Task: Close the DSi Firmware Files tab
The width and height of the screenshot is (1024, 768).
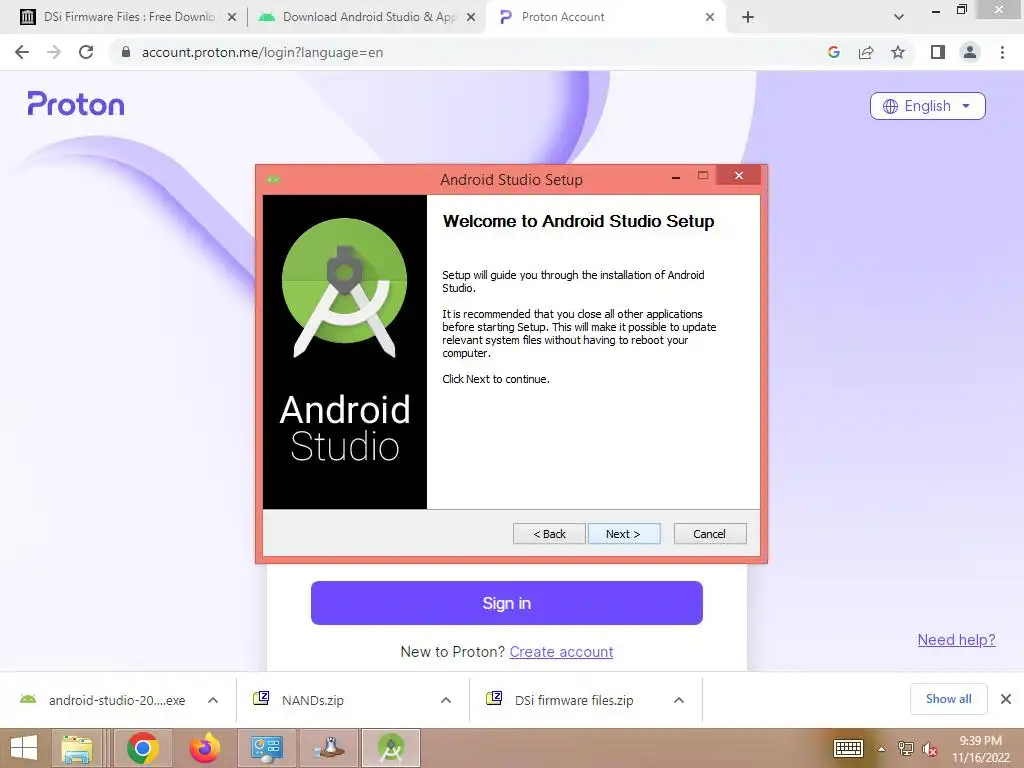Action: tap(232, 17)
